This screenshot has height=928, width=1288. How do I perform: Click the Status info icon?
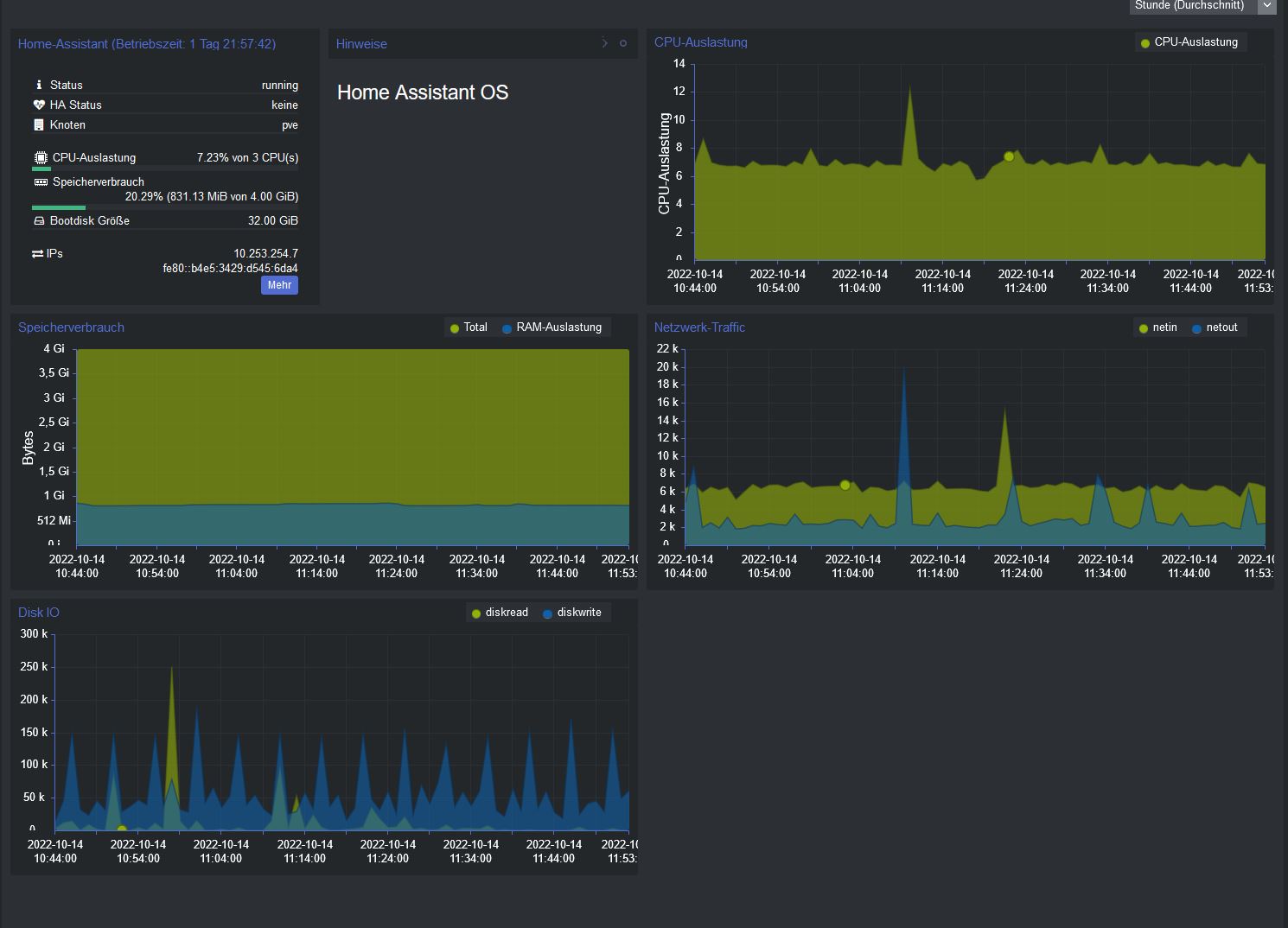click(39, 85)
